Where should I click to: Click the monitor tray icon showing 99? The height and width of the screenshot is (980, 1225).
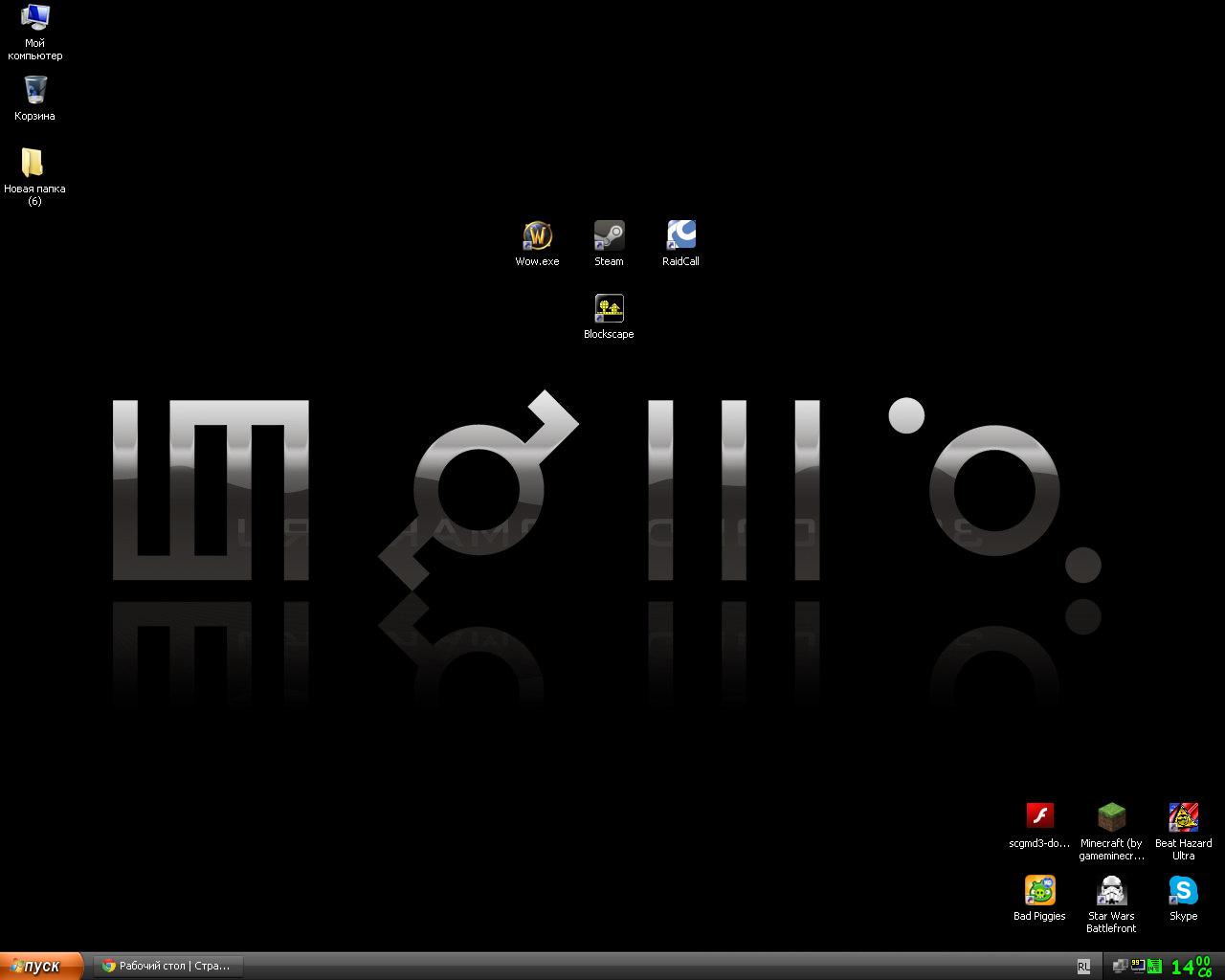[1138, 966]
